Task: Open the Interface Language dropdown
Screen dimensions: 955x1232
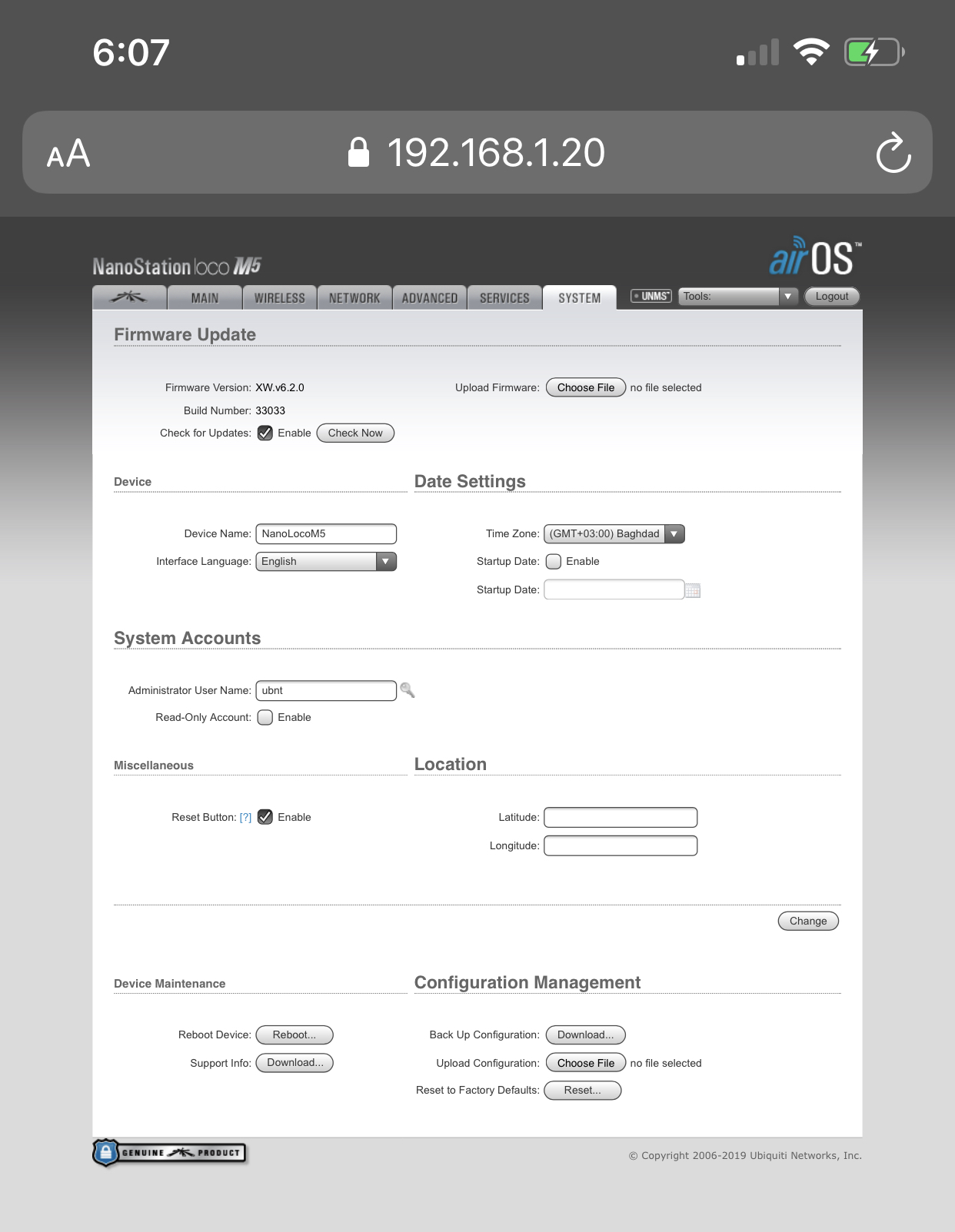Action: tap(326, 561)
